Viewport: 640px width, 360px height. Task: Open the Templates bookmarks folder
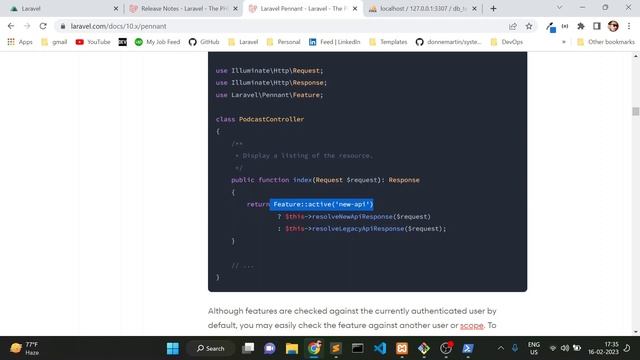coord(388,42)
